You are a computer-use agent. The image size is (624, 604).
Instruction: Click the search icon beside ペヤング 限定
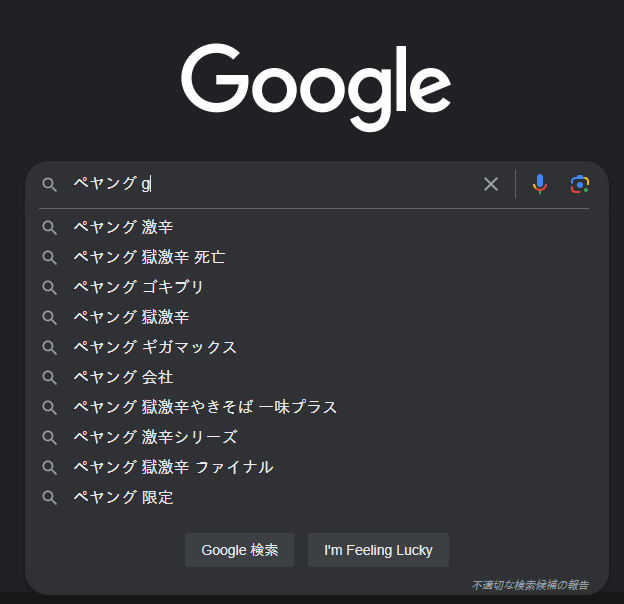pos(49,497)
